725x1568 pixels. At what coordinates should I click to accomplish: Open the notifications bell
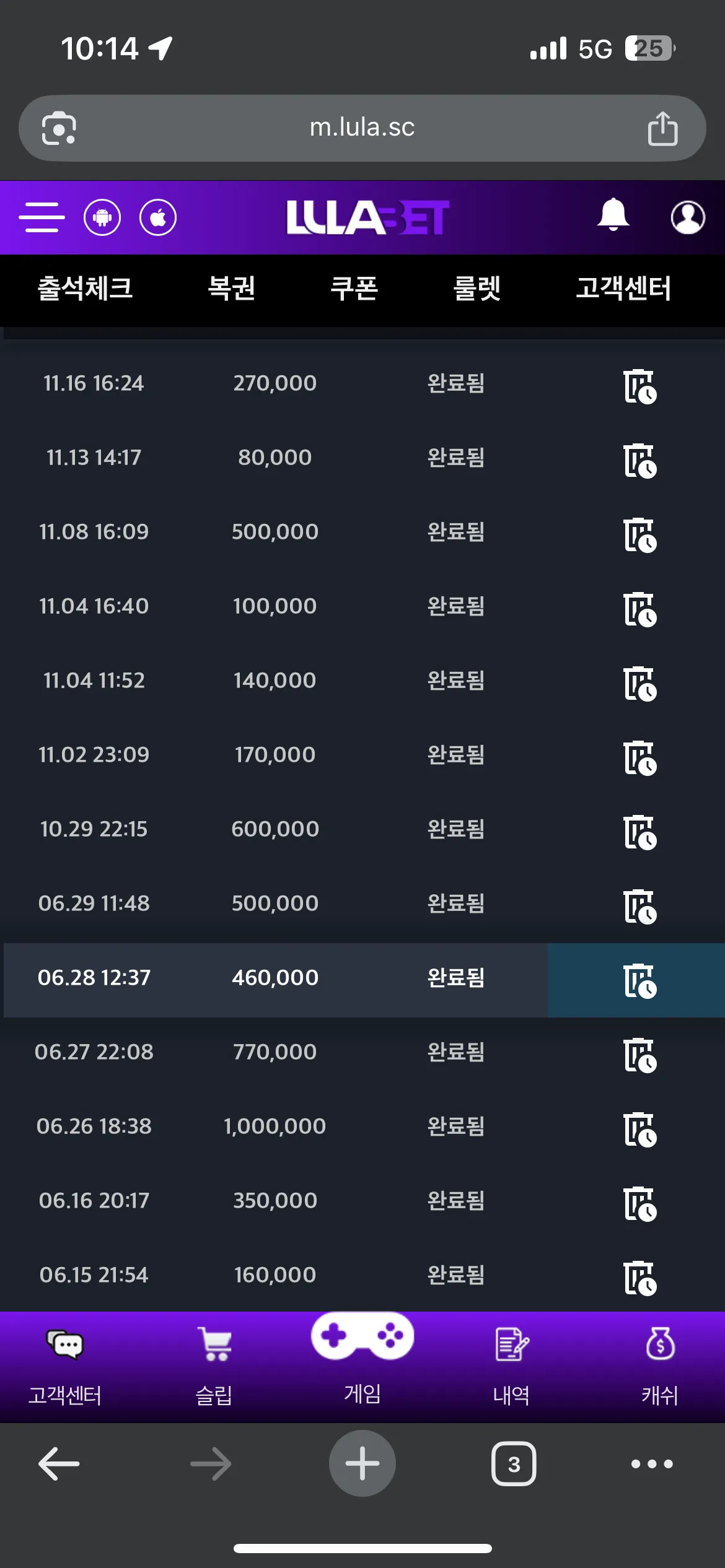coord(613,215)
